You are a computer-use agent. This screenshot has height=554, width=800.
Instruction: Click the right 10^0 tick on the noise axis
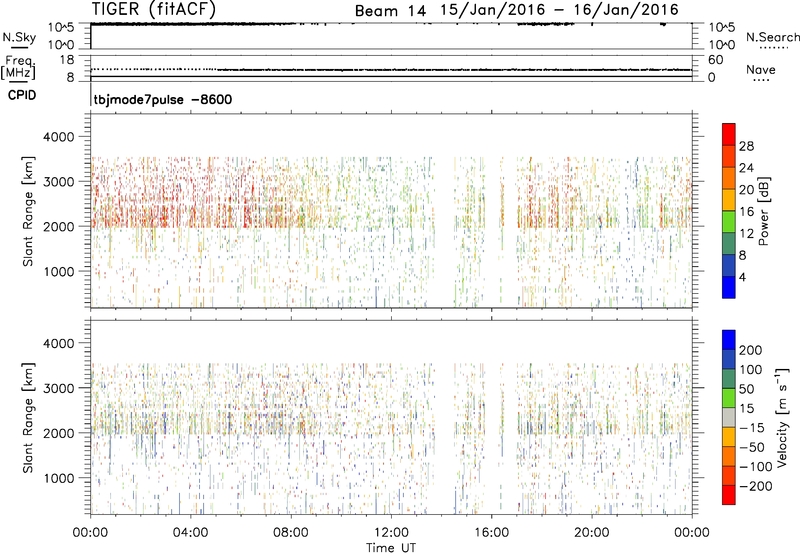[722, 45]
